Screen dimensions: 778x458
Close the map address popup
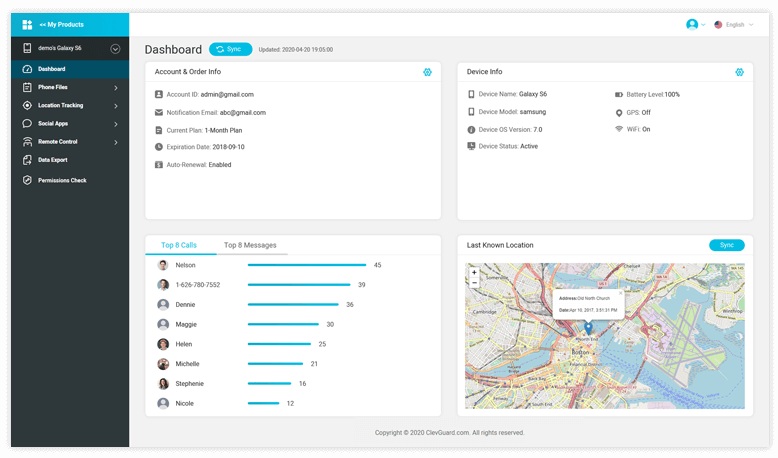click(x=620, y=293)
